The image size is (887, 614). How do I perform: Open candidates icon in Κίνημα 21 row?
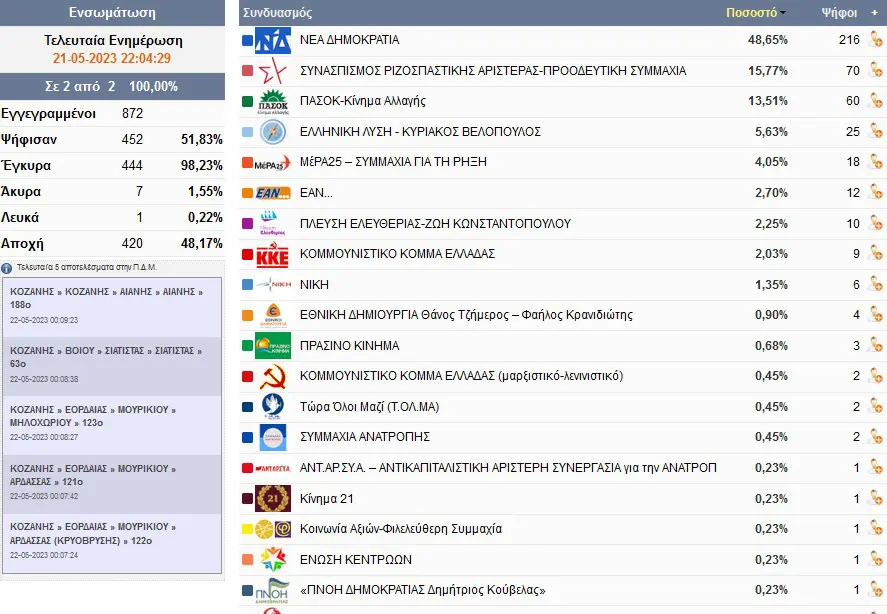(x=876, y=498)
